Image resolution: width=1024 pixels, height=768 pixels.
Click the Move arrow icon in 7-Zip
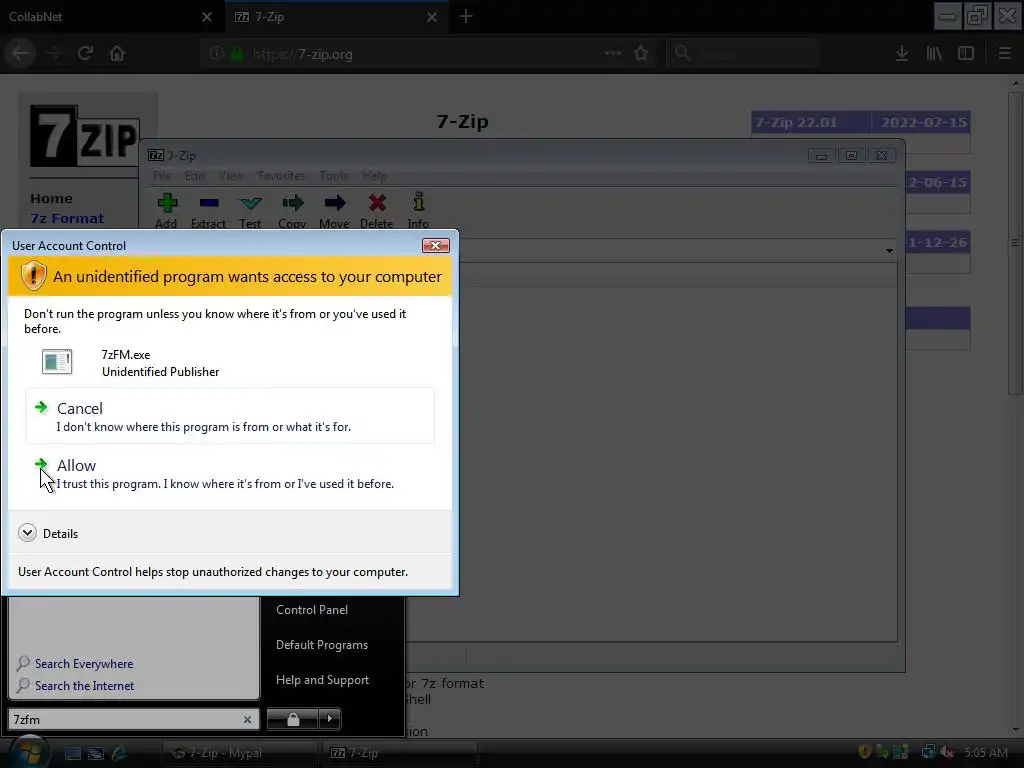pyautogui.click(x=334, y=203)
